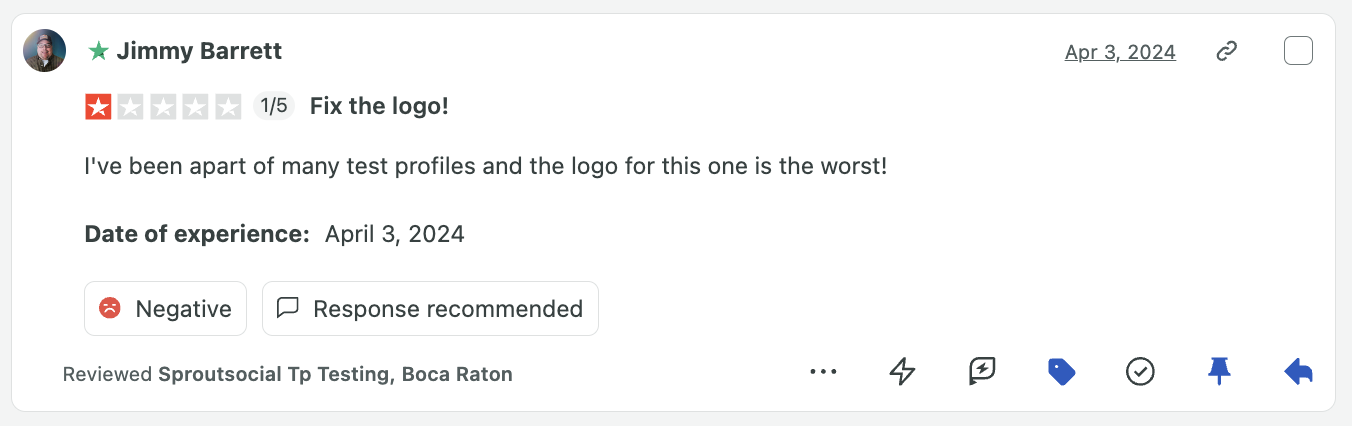Click Sproutsocial Tp Testing, Boca Raton profile
This screenshot has height=426, width=1352.
click(x=335, y=375)
